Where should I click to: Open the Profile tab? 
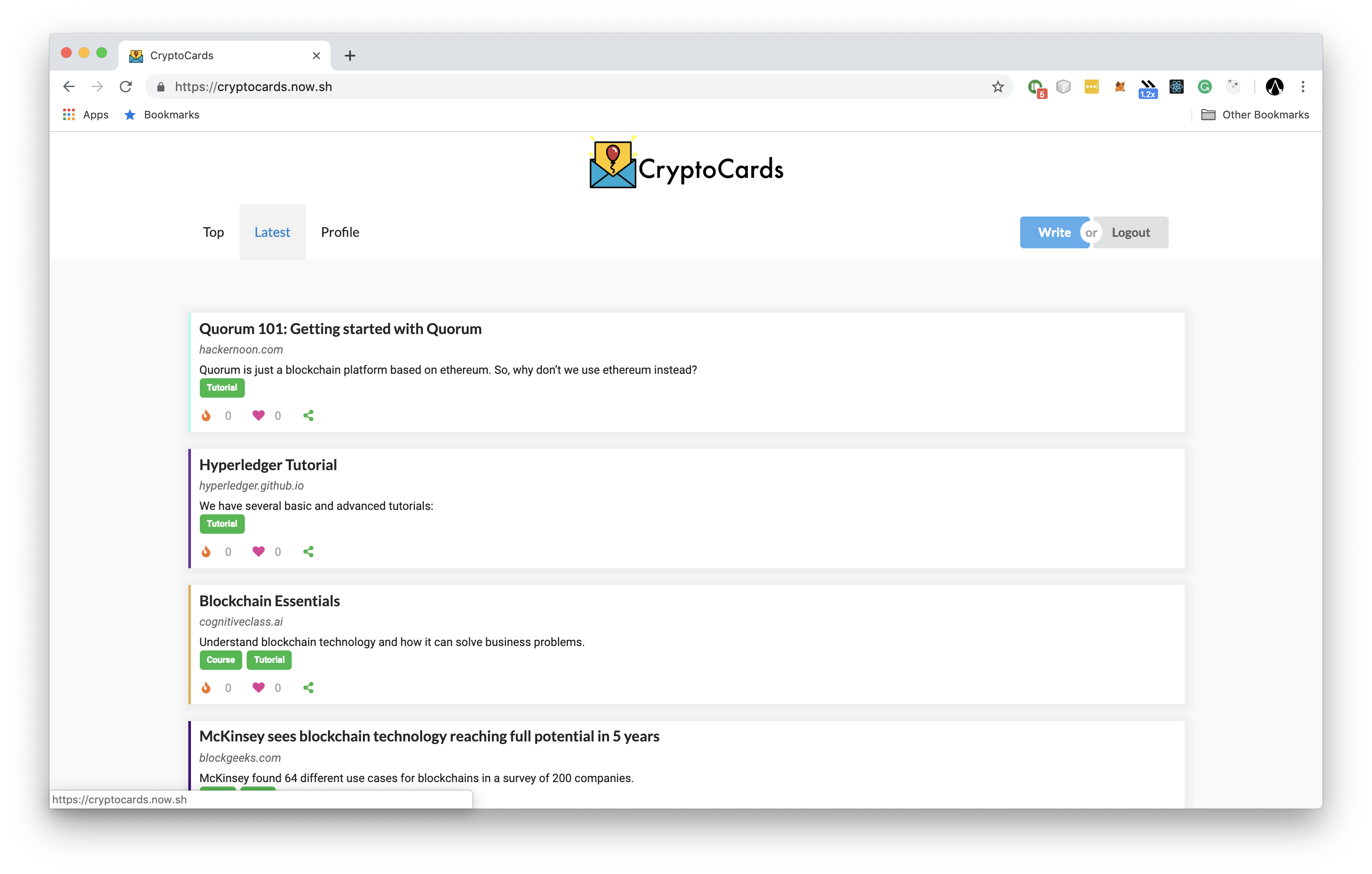pos(340,232)
